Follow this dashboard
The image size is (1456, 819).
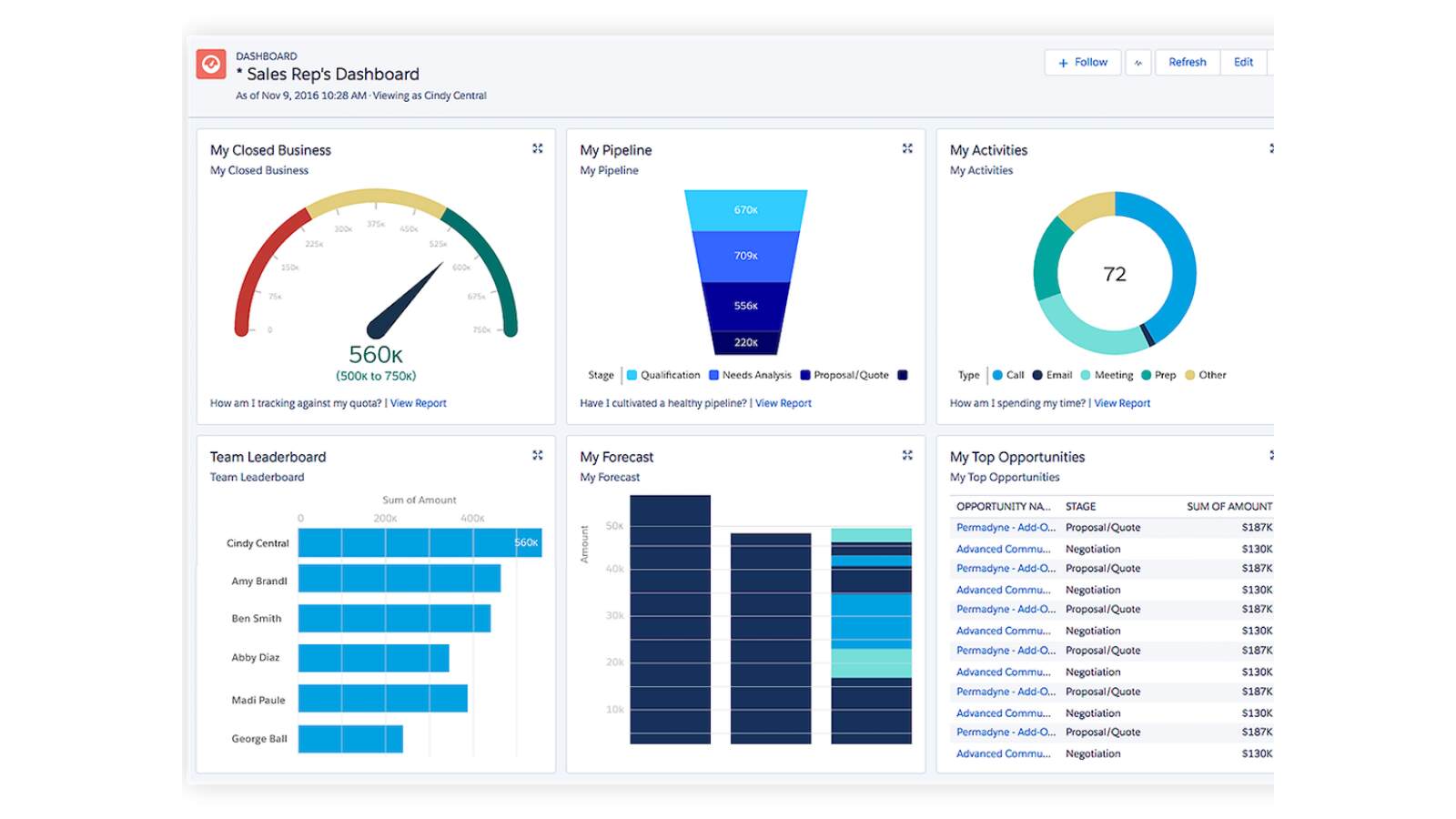1083,63
